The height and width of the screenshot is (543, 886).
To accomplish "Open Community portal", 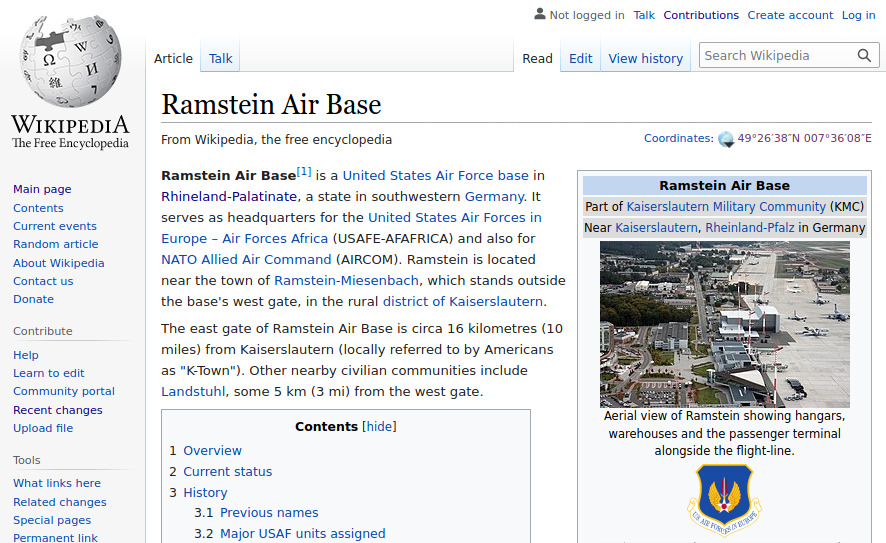I will point(64,391).
